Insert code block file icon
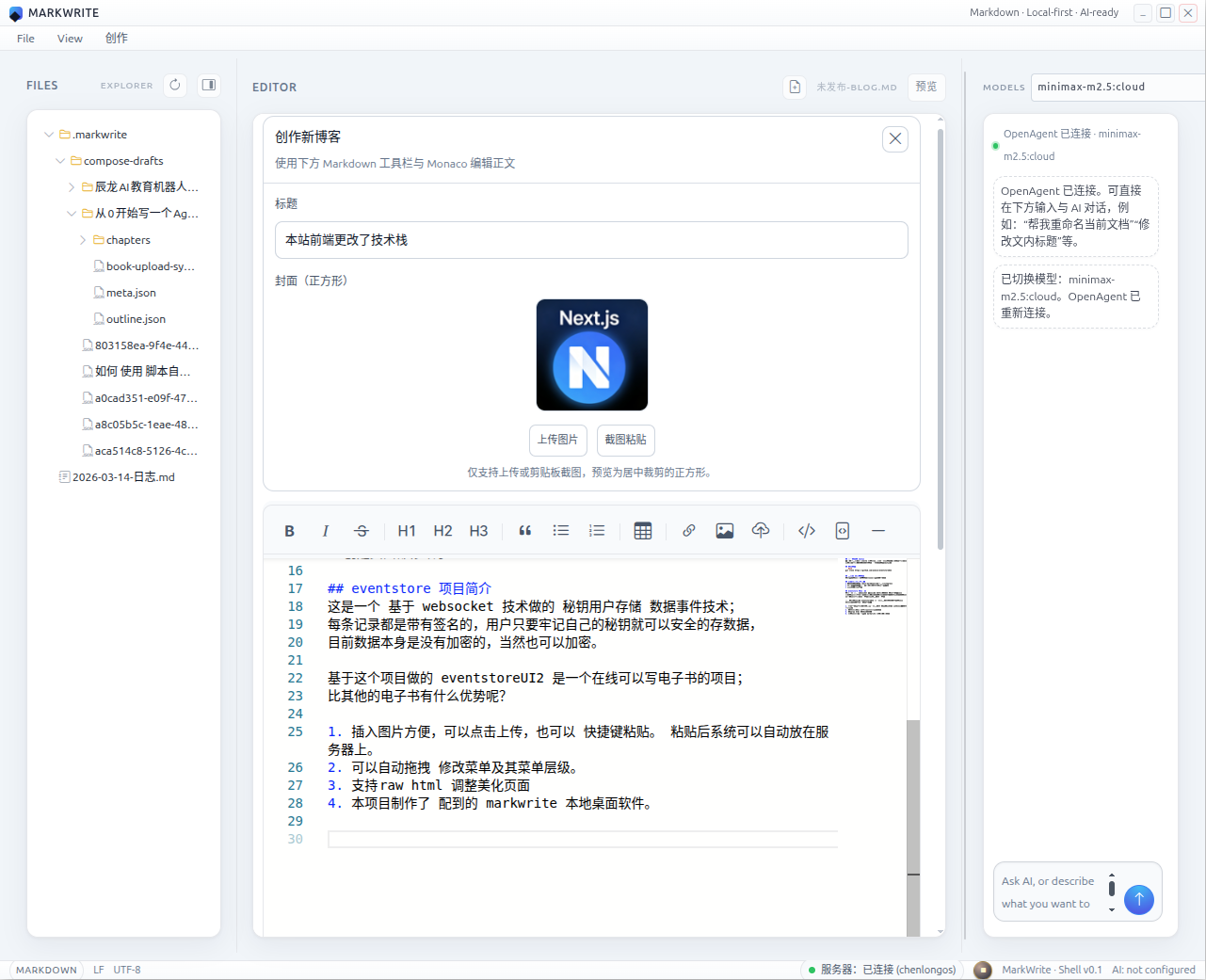This screenshot has height=980, width=1206. tap(843, 531)
